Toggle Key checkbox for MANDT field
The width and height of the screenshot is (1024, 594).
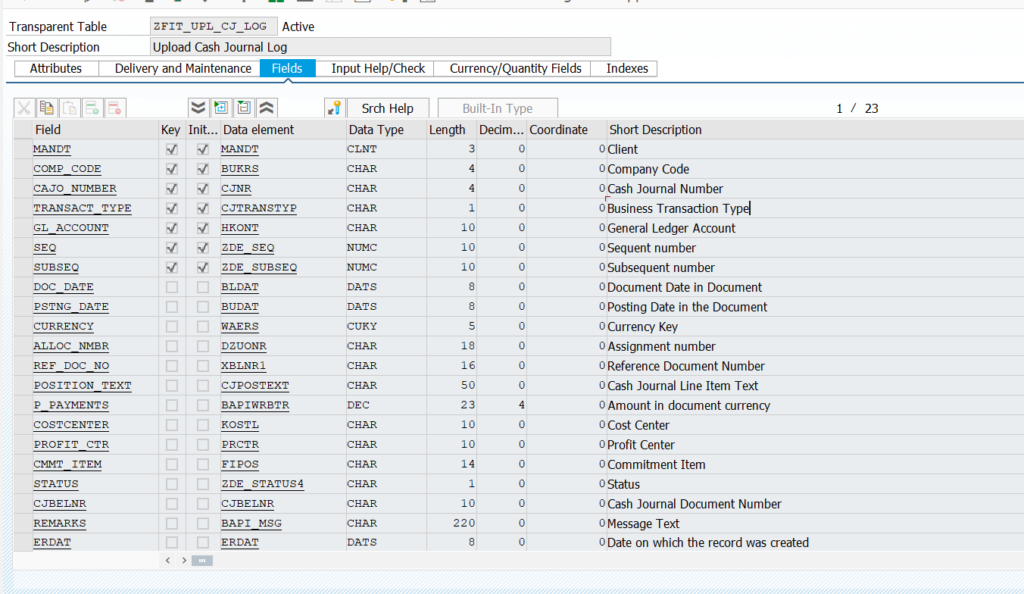point(172,149)
